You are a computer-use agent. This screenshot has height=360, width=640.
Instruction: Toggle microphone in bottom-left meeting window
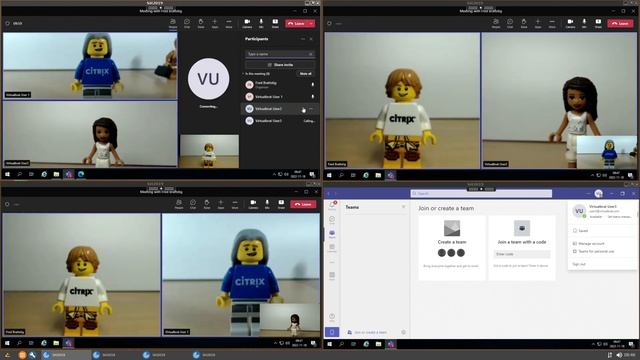coord(267,204)
